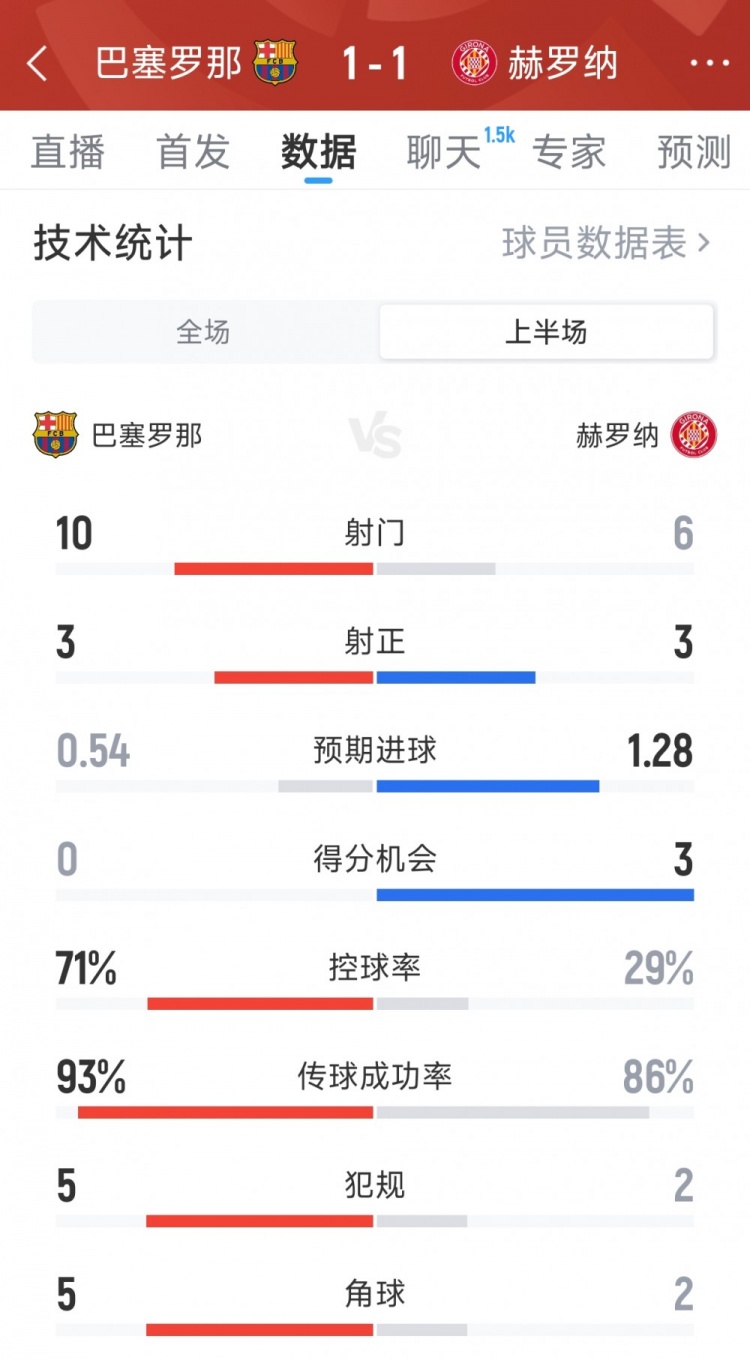Image resolution: width=750 pixels, height=1360 pixels.
Task: Tap Girona crest in the score header
Action: pos(474,63)
